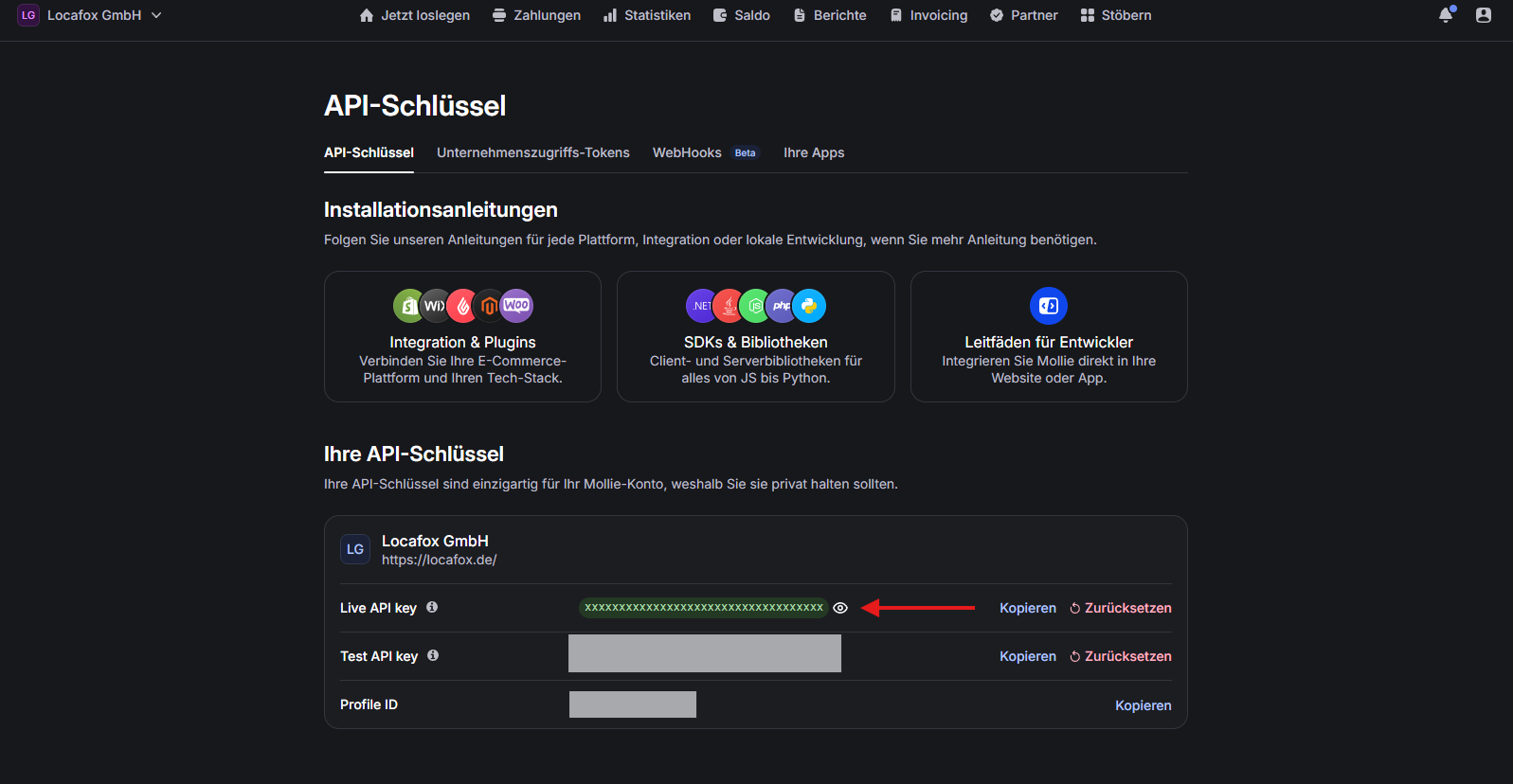Click the .NET SDK icon

(x=702, y=306)
